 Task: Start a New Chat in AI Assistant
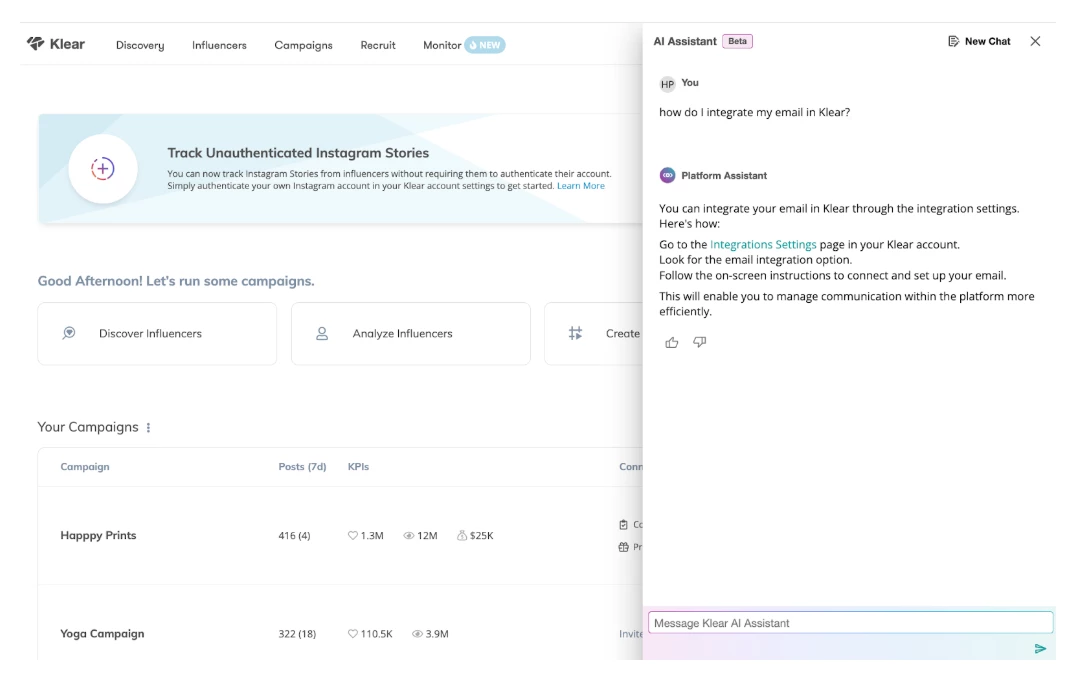(979, 42)
